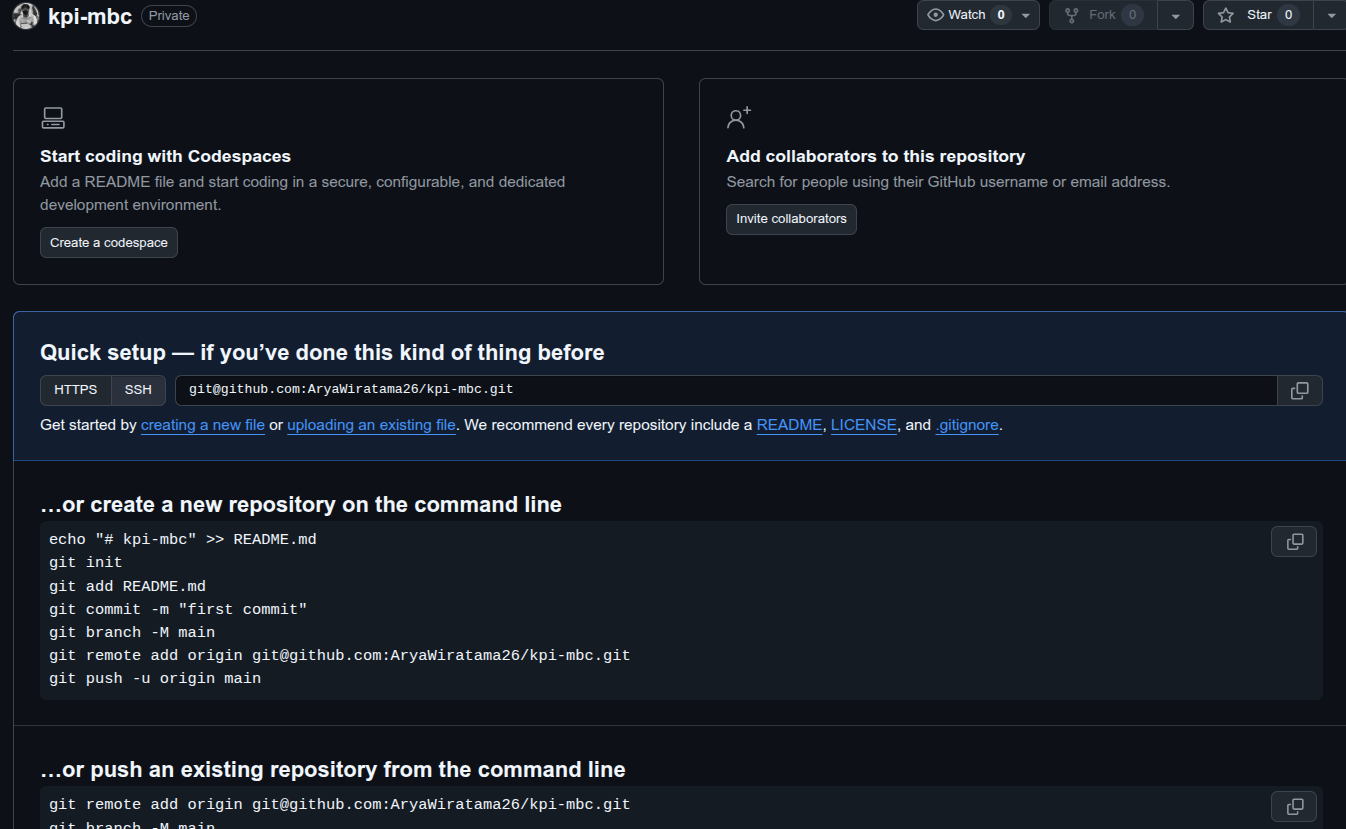Click 'Add collaborators to this repository' heading
1346x829 pixels.
click(876, 156)
